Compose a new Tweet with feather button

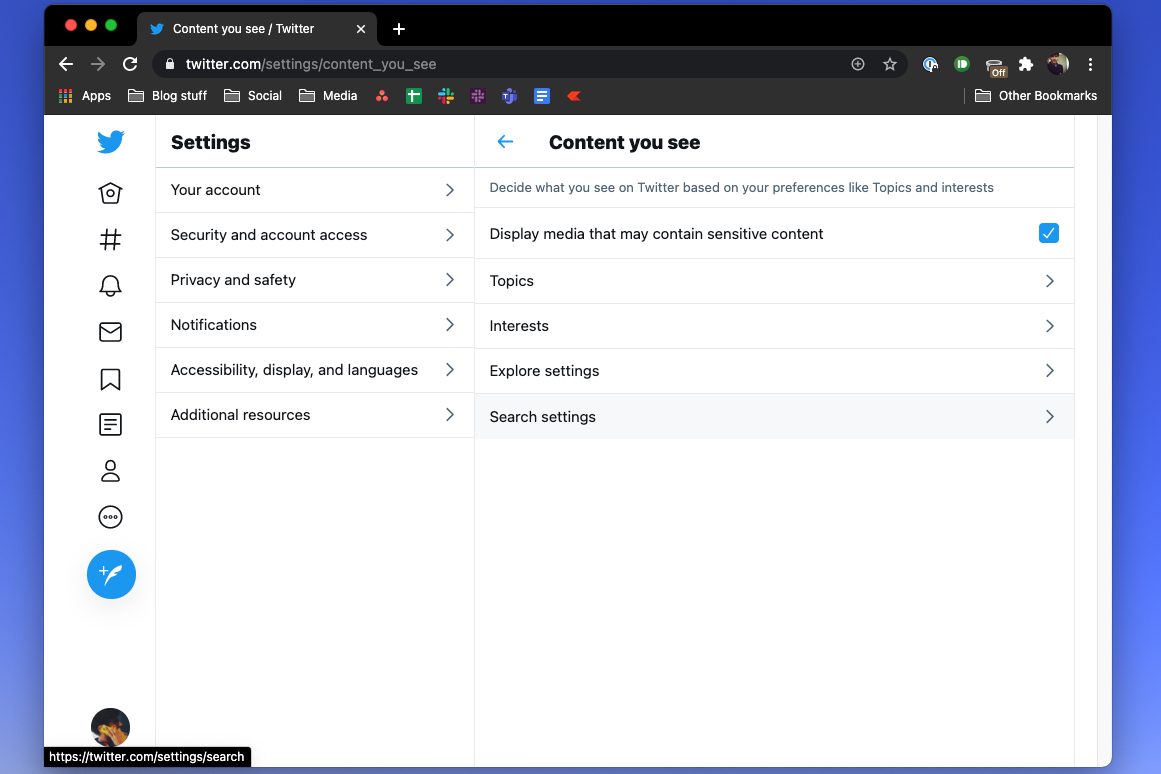pos(111,574)
